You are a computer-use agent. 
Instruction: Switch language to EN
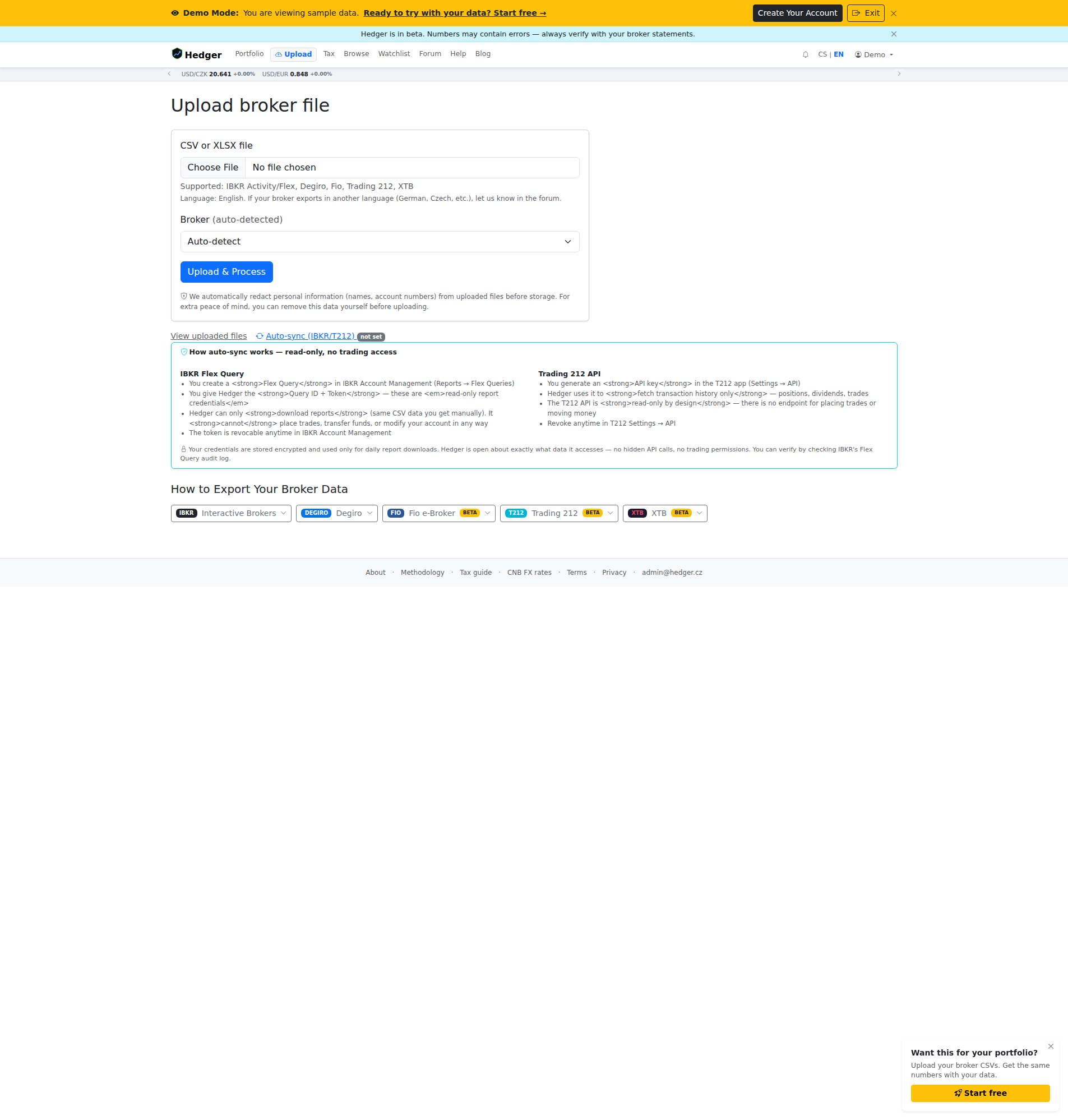click(x=838, y=54)
